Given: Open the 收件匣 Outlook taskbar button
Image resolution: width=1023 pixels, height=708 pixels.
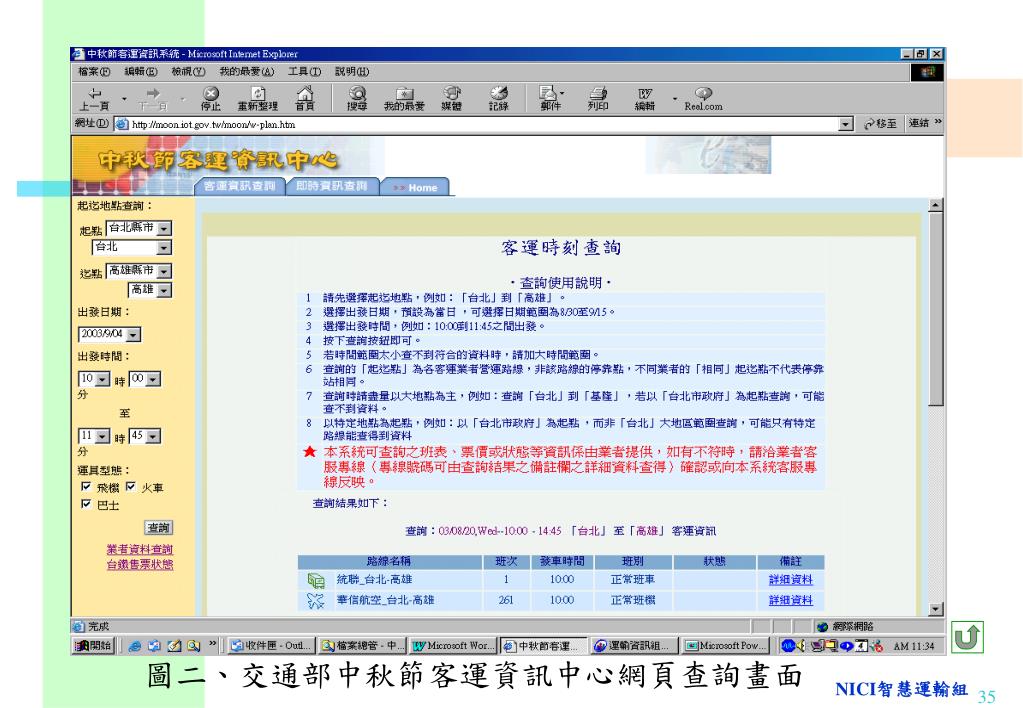Looking at the screenshot, I should 273,645.
